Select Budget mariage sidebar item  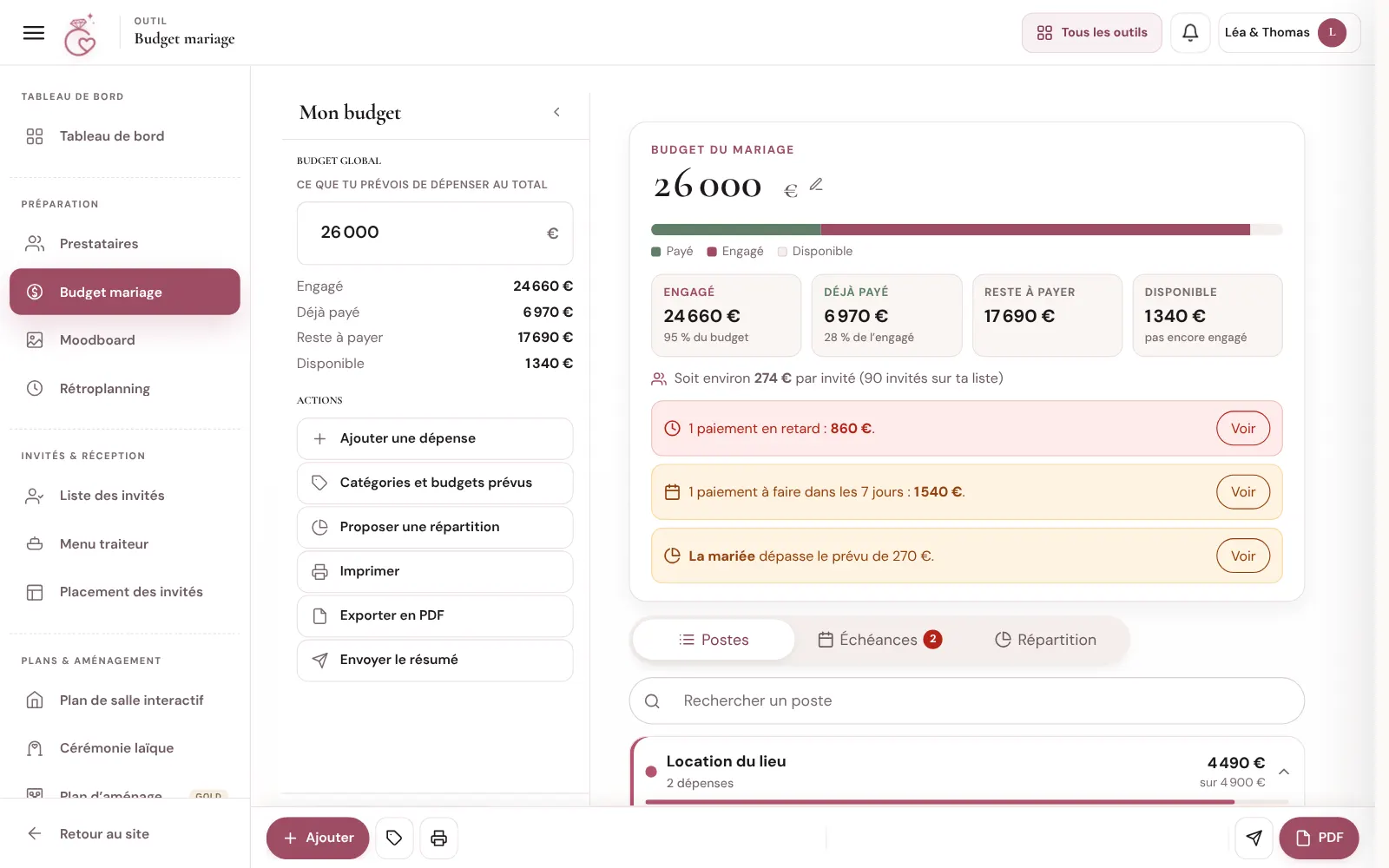pyautogui.click(x=125, y=292)
